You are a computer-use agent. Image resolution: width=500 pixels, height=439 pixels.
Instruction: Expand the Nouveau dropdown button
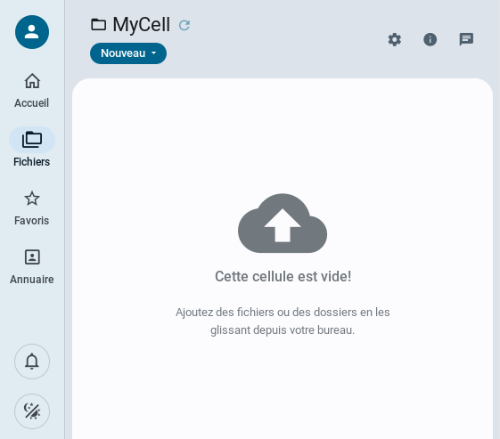coord(128,53)
